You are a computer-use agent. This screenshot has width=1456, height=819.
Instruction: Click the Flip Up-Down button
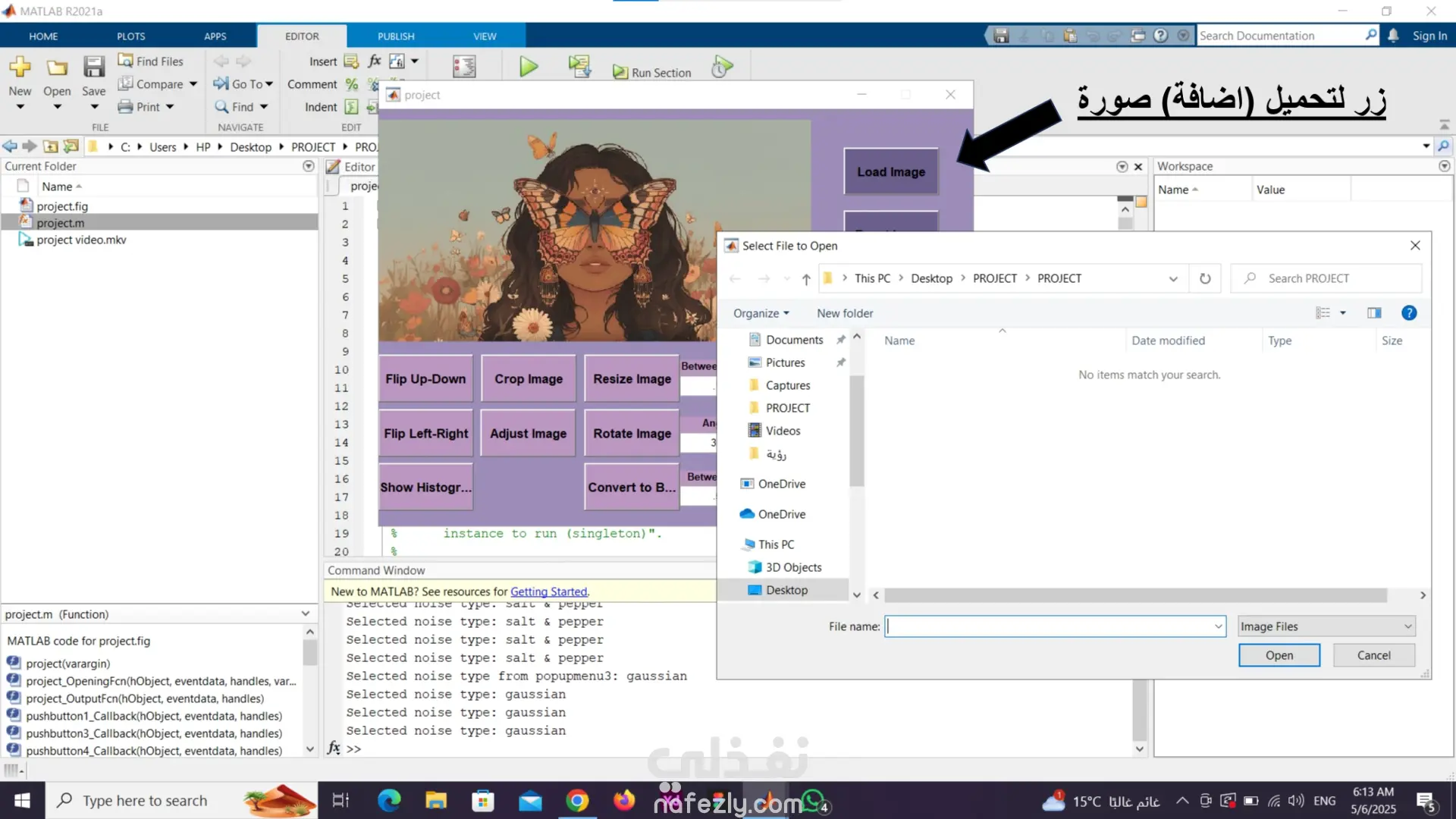click(425, 378)
